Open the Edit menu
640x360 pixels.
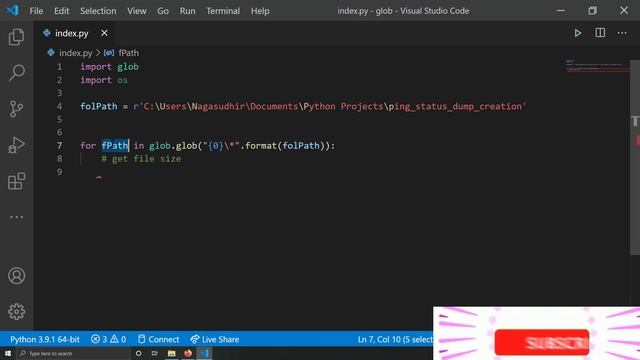tap(62, 11)
